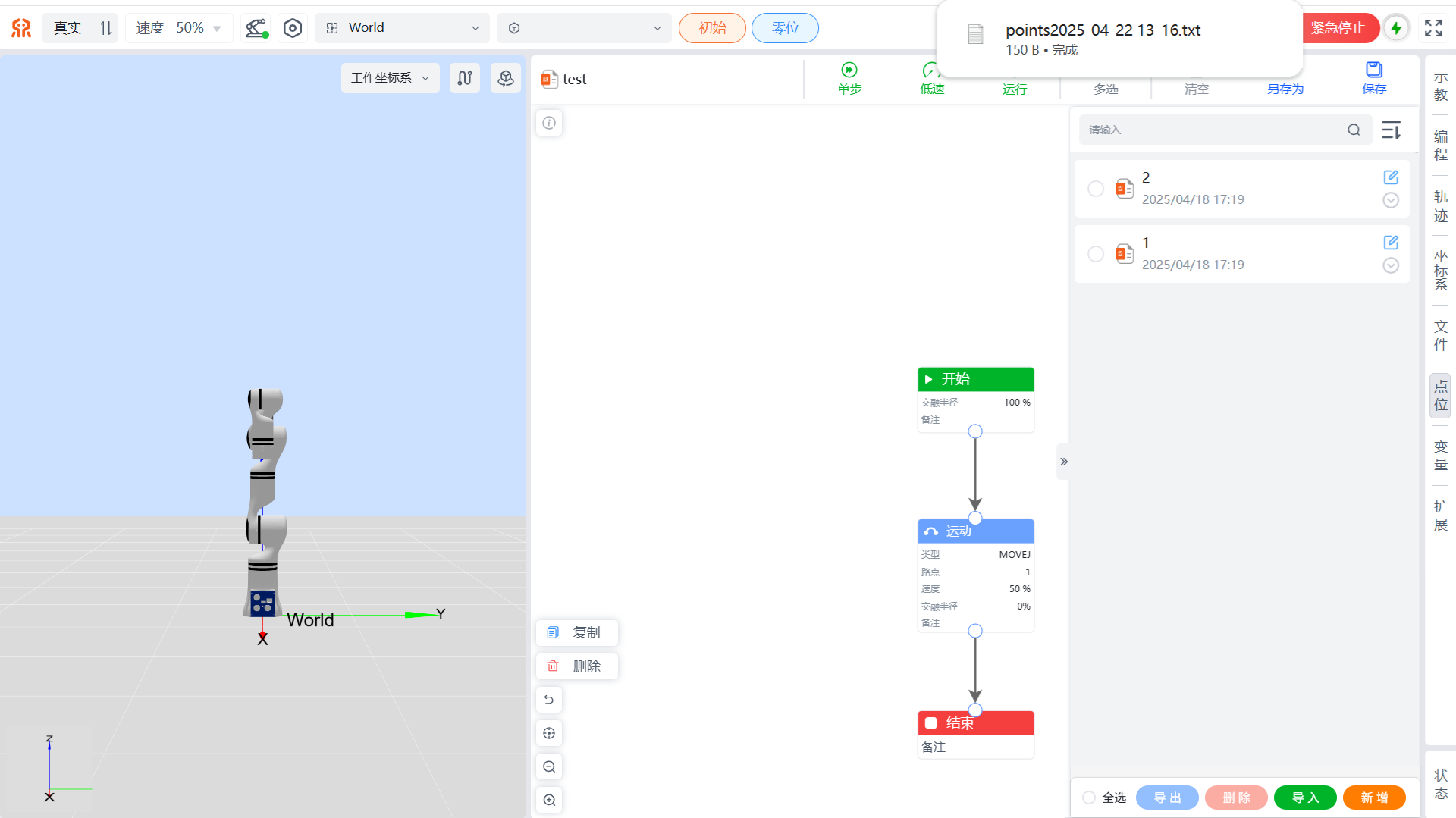Click the zoom out magnifier icon

click(x=549, y=766)
